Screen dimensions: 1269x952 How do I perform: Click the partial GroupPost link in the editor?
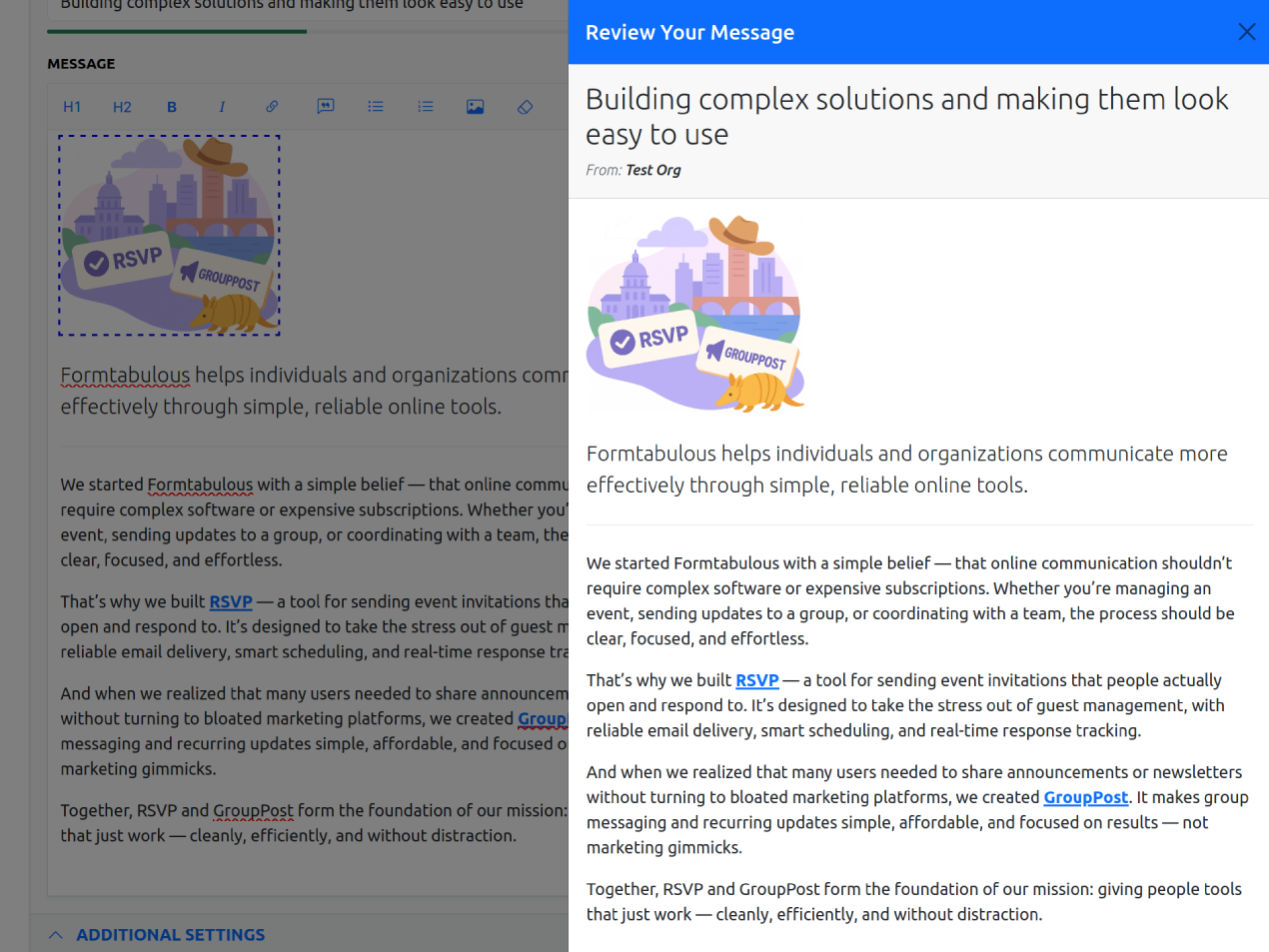[x=543, y=718]
